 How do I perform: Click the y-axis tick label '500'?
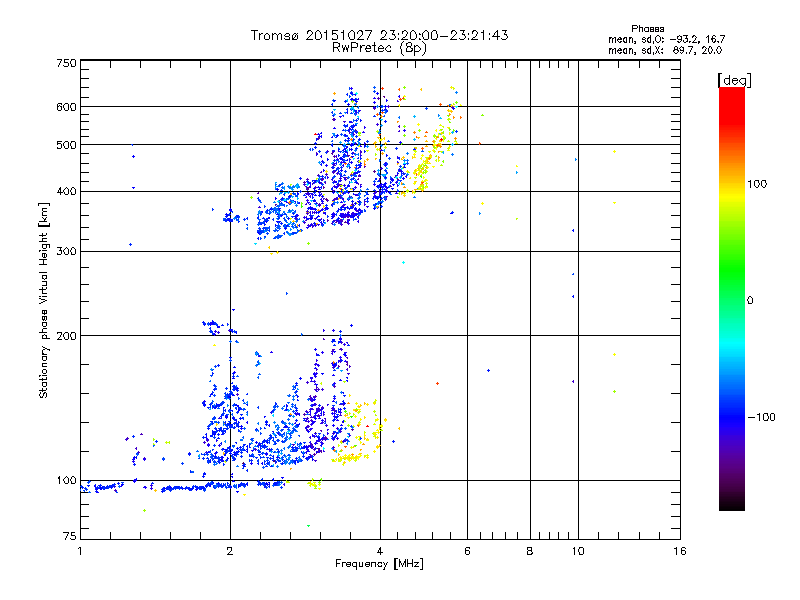[66, 145]
